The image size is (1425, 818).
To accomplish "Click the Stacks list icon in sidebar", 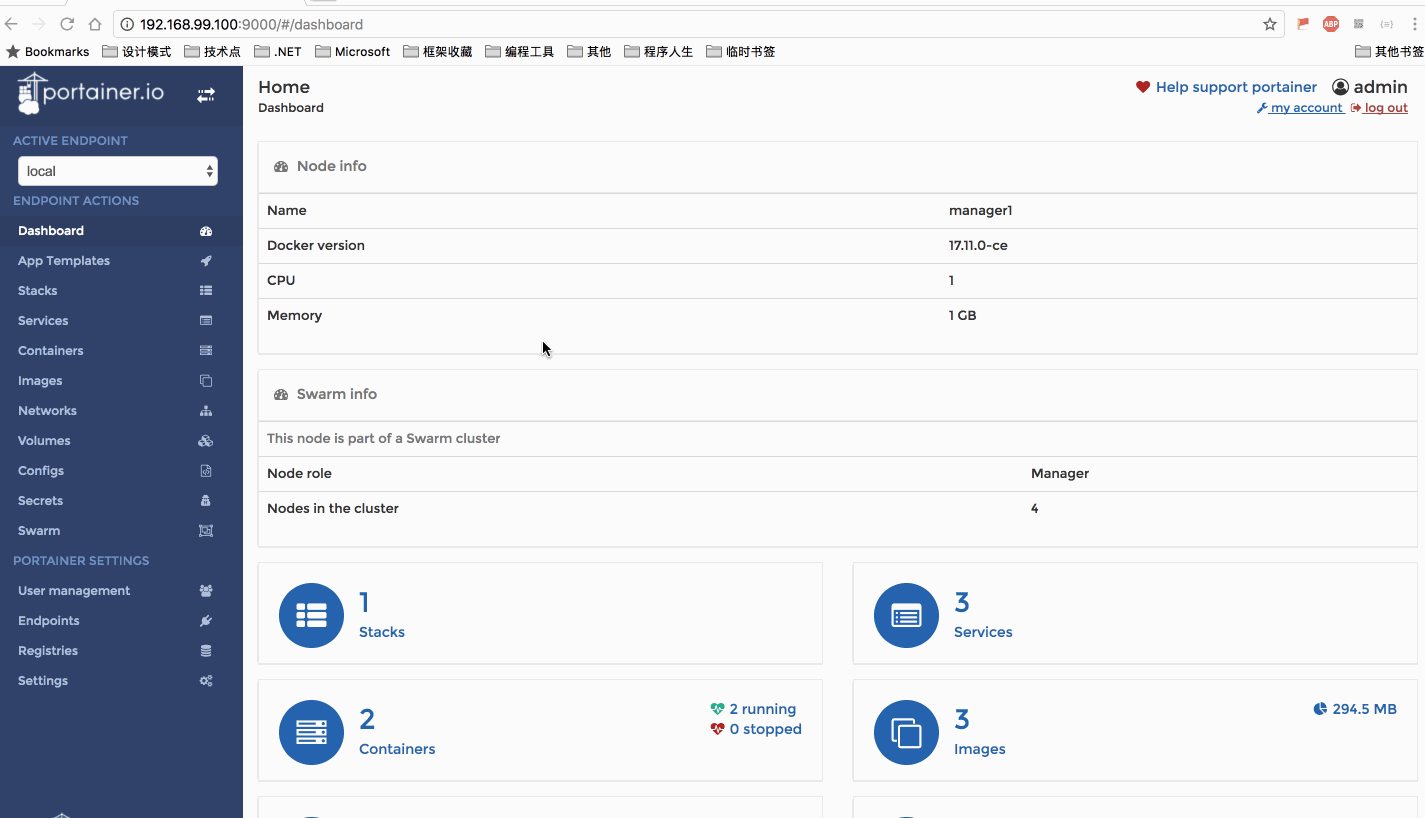I will (x=206, y=291).
